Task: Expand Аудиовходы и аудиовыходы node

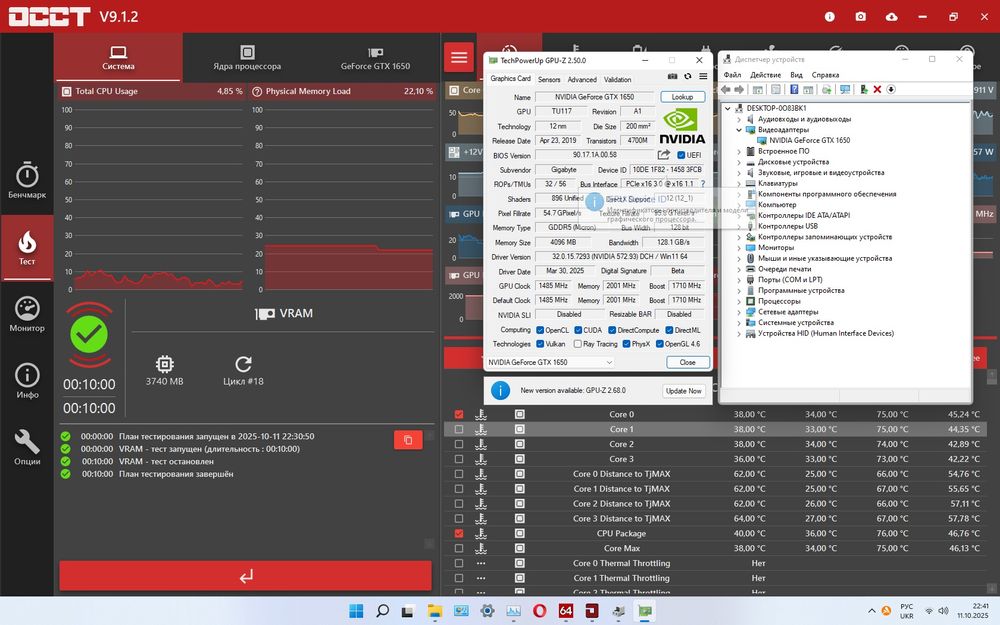Action: click(739, 119)
